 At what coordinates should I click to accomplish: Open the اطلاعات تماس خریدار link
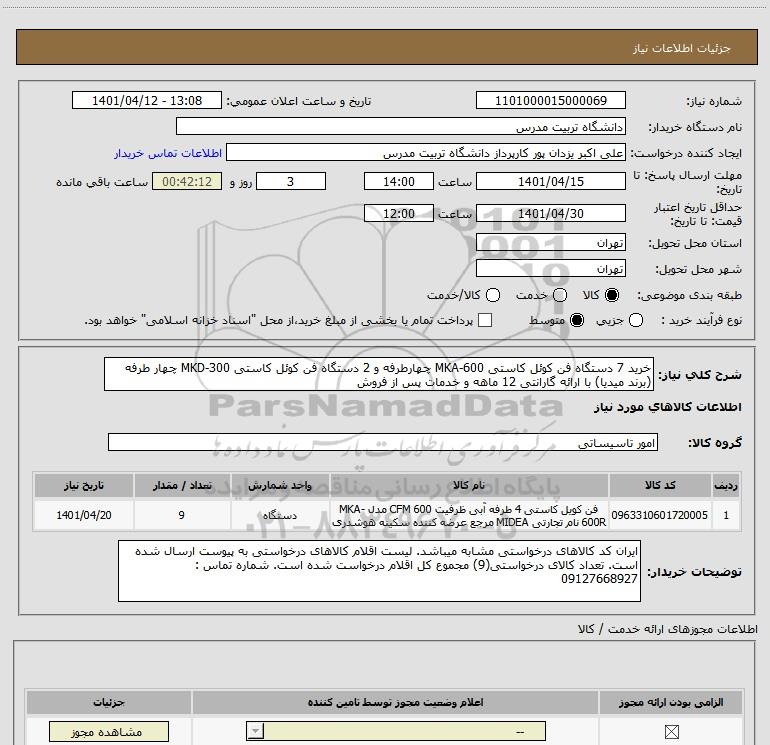[168, 153]
